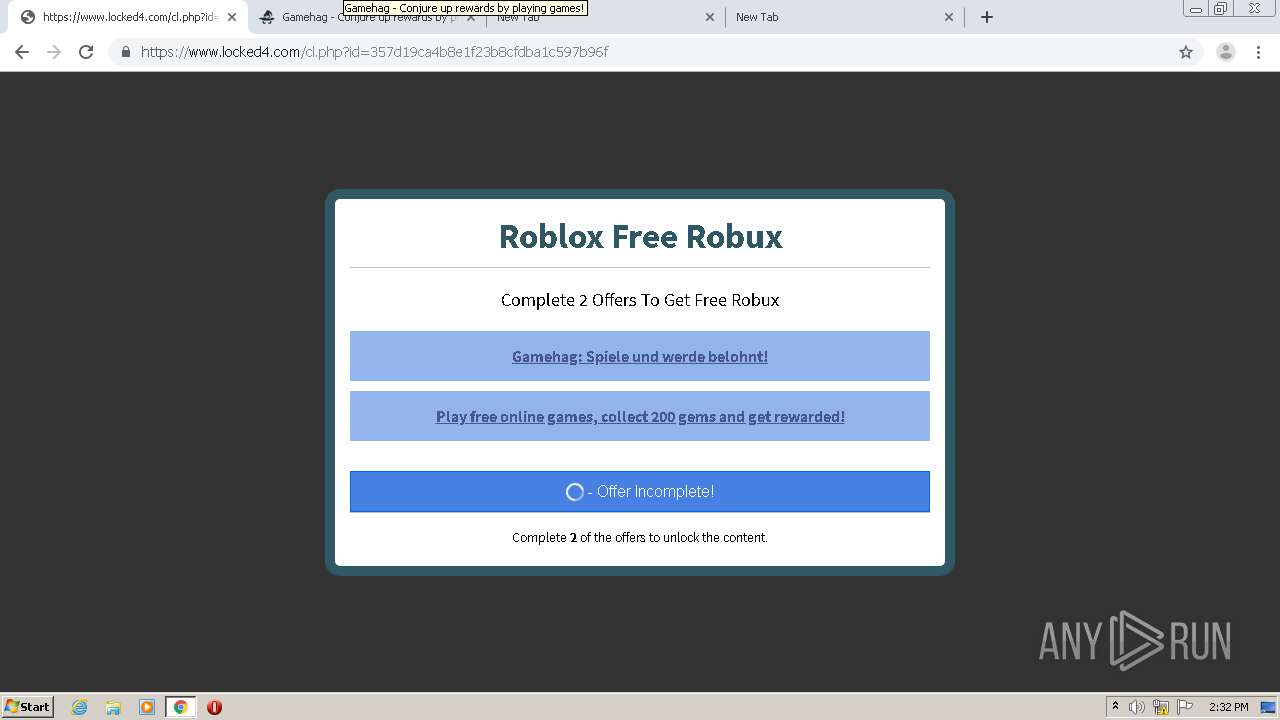
Task: Launch Internet Explorer from the taskbar
Action: (x=80, y=707)
